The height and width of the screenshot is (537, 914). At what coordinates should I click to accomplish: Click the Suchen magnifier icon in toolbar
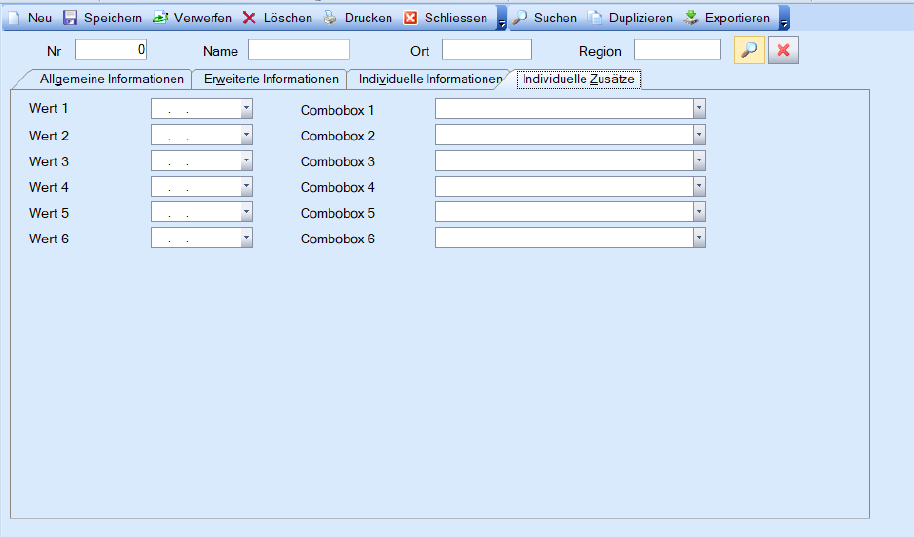pos(519,18)
